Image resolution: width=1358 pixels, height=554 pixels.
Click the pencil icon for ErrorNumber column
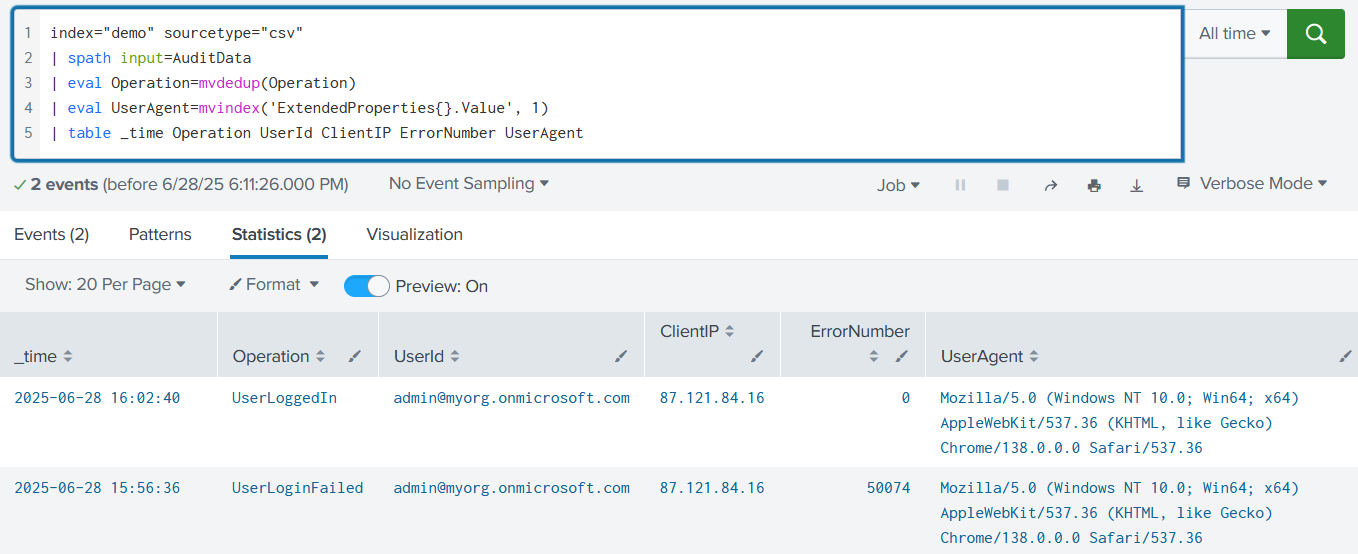click(901, 357)
